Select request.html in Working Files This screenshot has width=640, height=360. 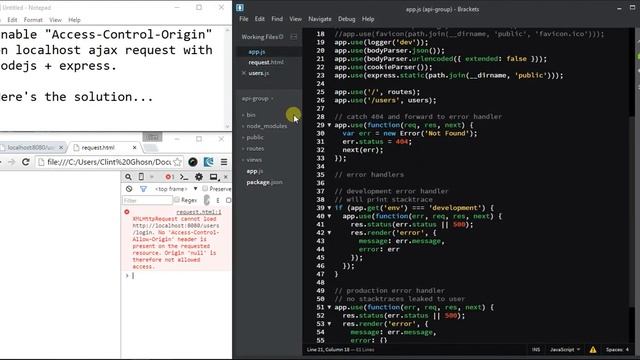click(x=266, y=62)
